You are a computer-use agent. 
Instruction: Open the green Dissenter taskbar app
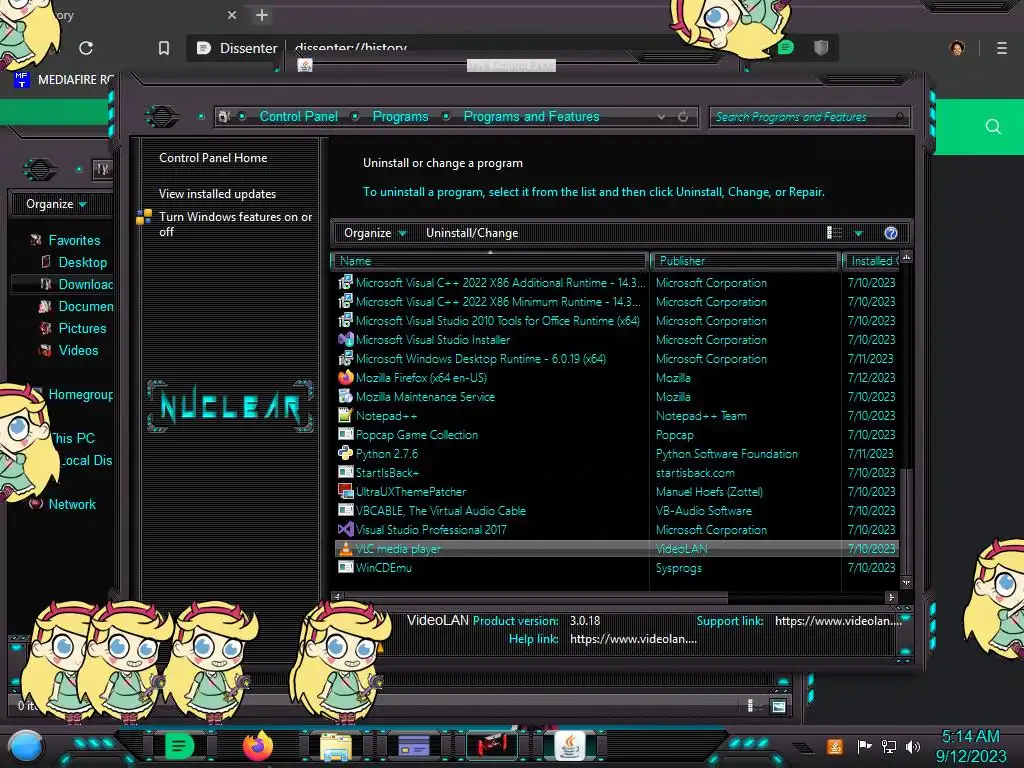click(179, 746)
